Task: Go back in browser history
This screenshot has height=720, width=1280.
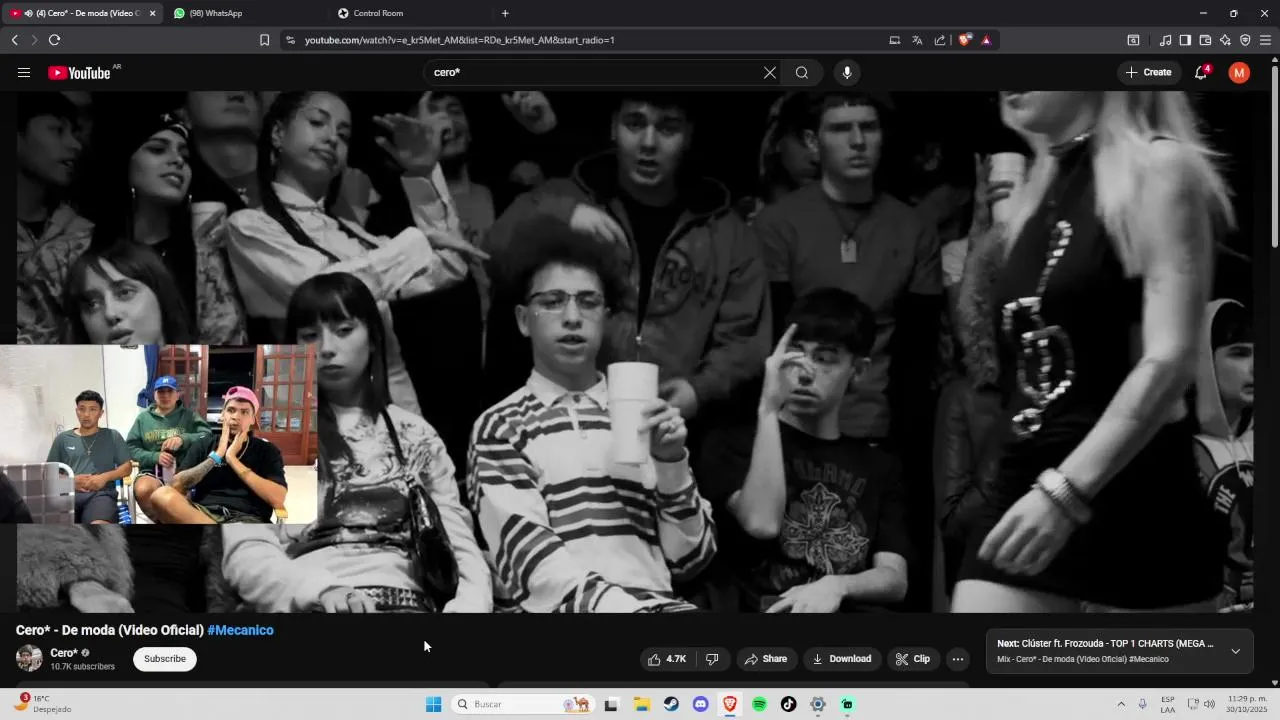Action: pos(14,40)
